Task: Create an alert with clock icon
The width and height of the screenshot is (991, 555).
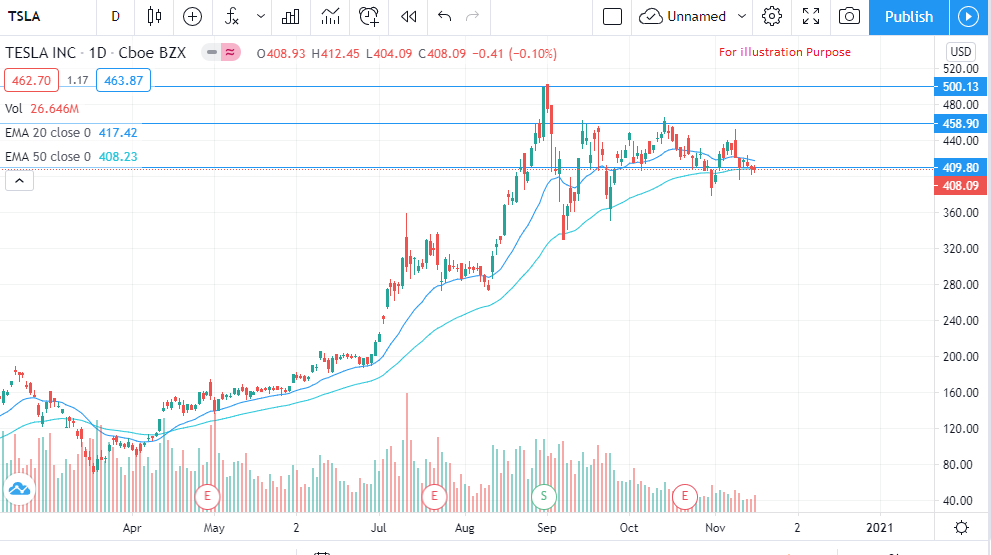Action: tap(369, 16)
